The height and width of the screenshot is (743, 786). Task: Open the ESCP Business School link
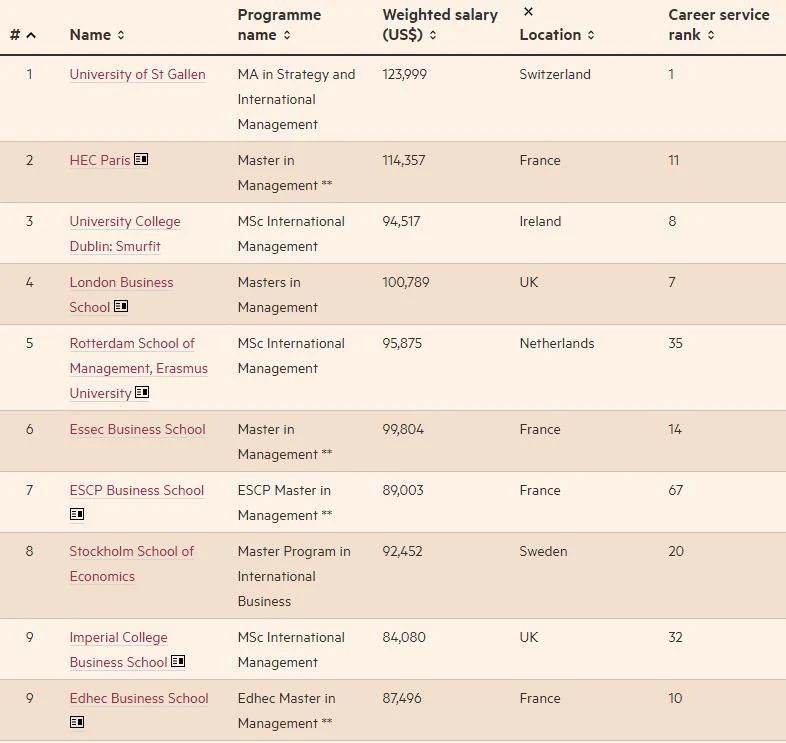137,490
